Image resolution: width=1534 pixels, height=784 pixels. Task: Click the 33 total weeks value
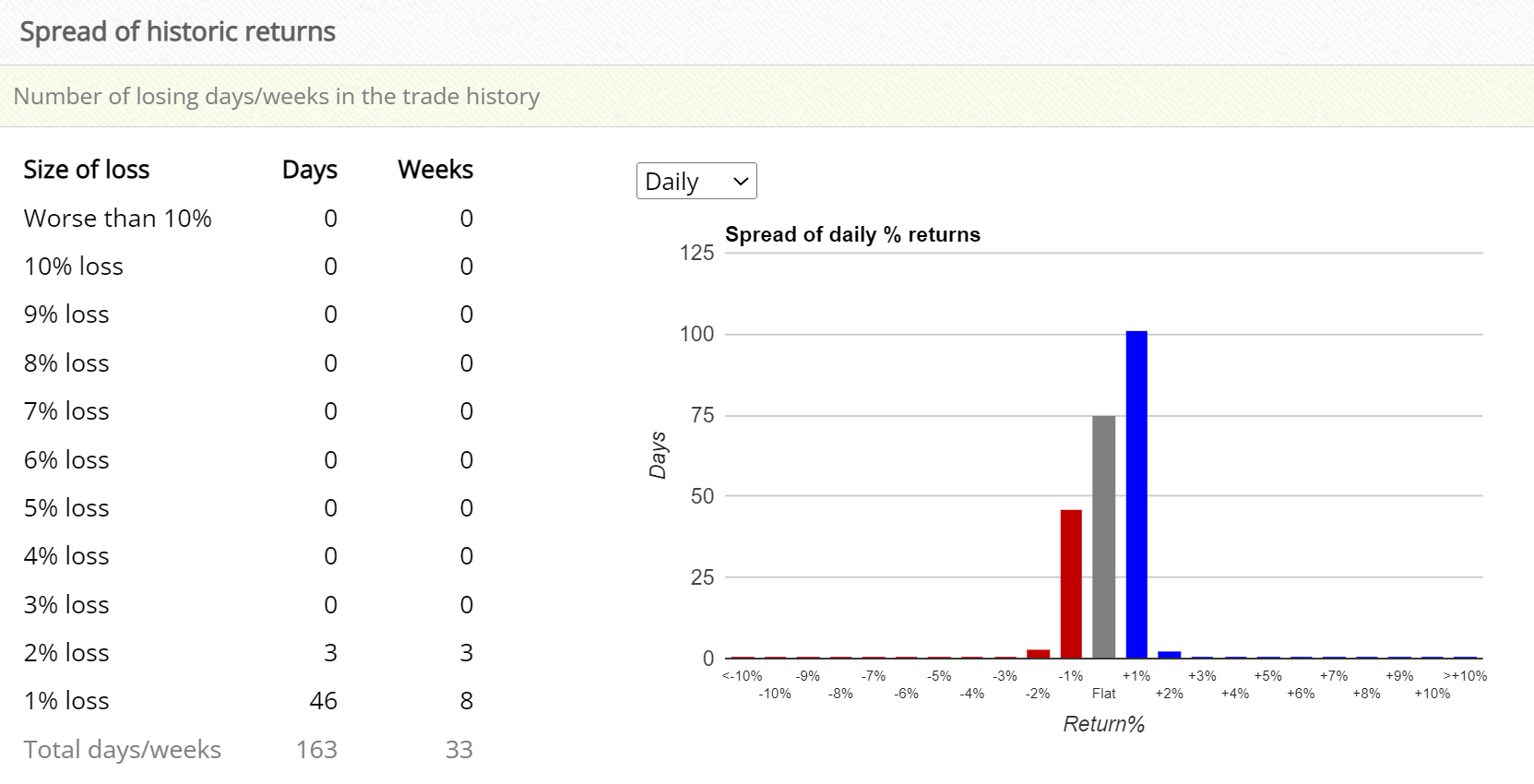tap(458, 749)
